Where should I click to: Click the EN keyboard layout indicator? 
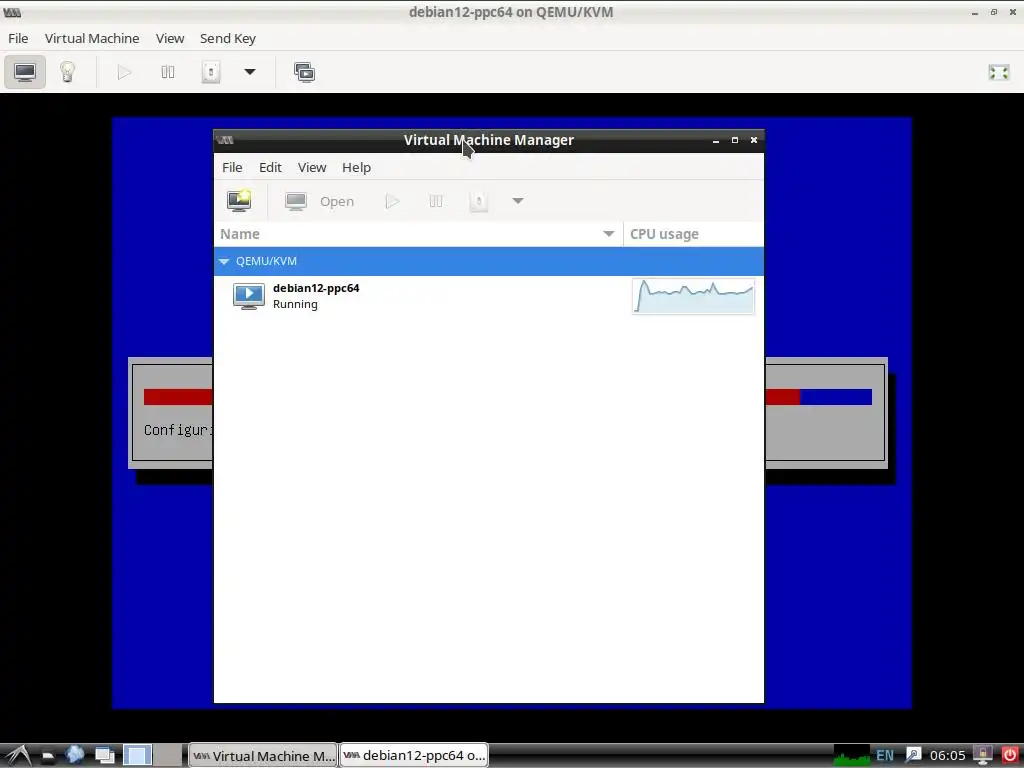885,756
